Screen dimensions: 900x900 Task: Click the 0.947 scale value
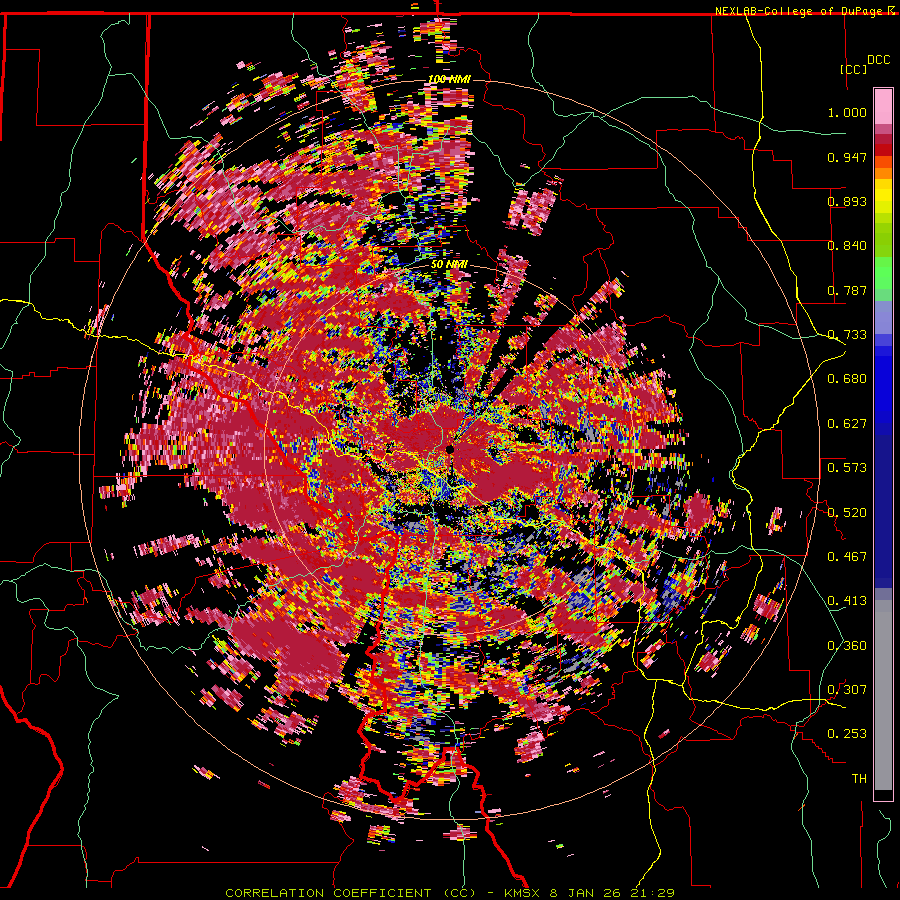[x=847, y=157]
